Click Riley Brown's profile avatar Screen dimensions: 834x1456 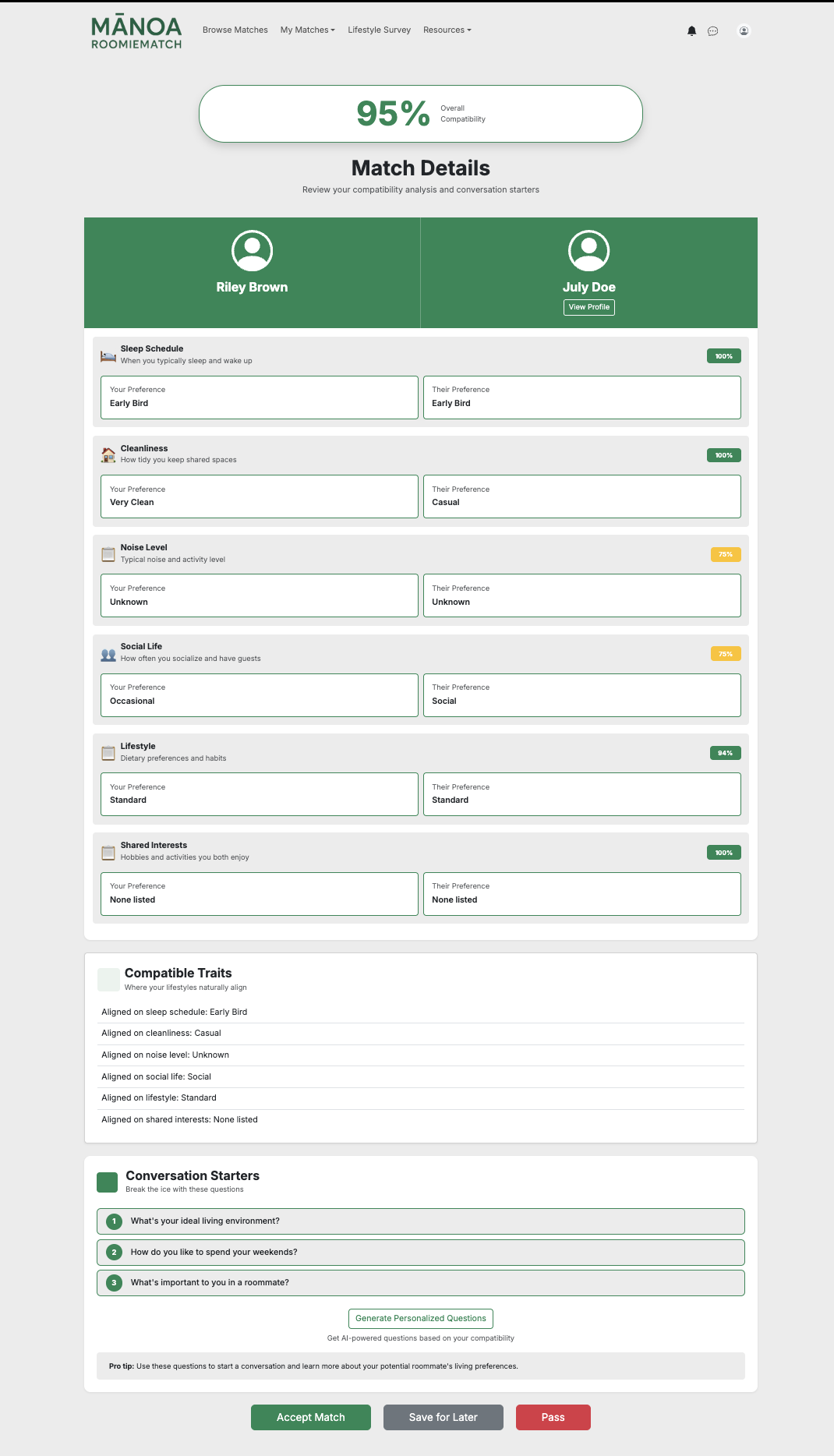252,250
